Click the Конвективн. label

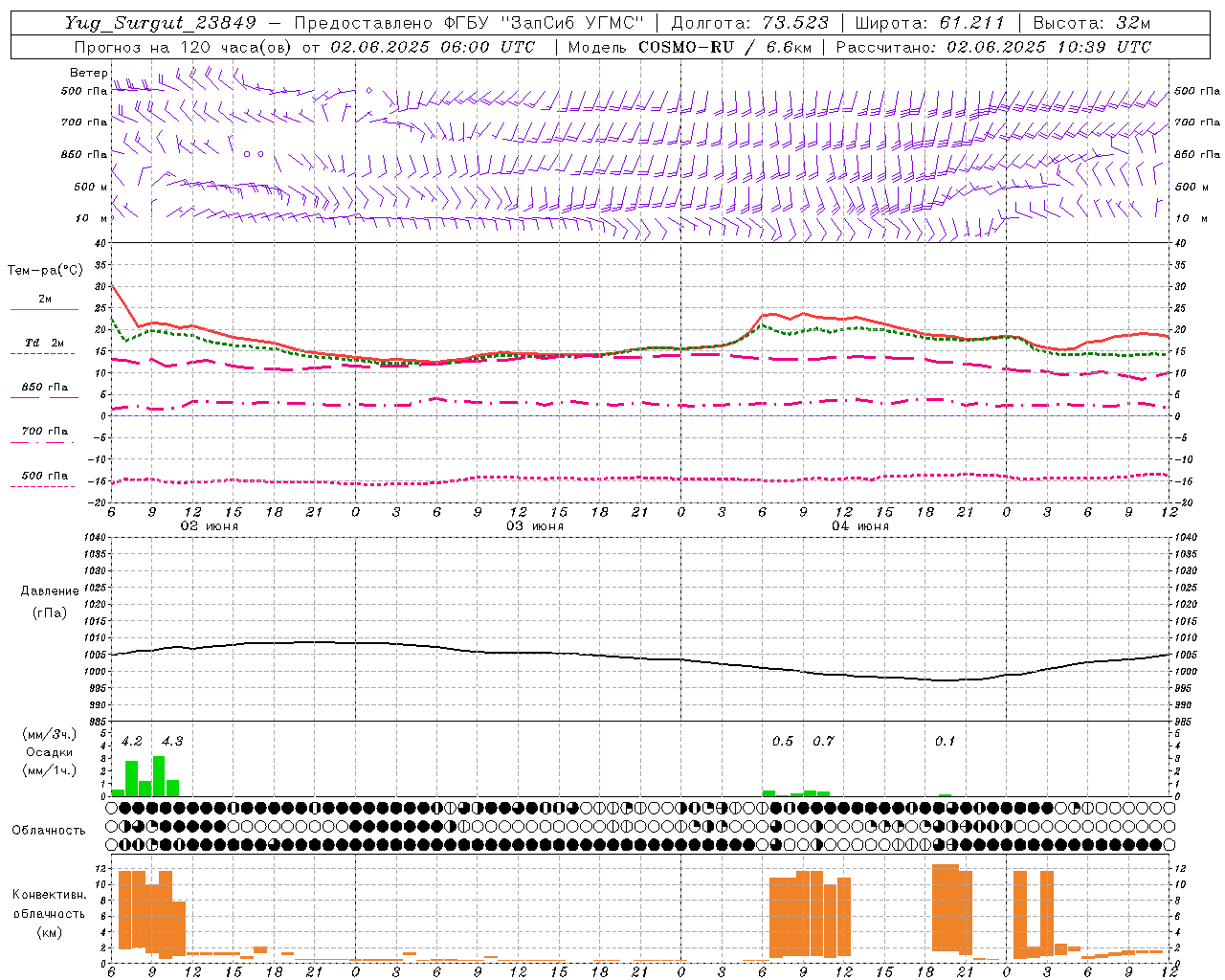[49, 895]
